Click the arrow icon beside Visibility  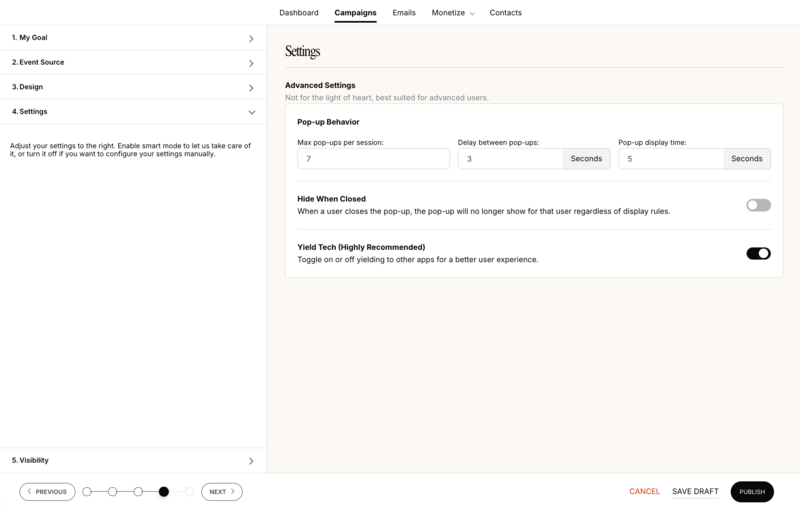pyautogui.click(x=251, y=461)
